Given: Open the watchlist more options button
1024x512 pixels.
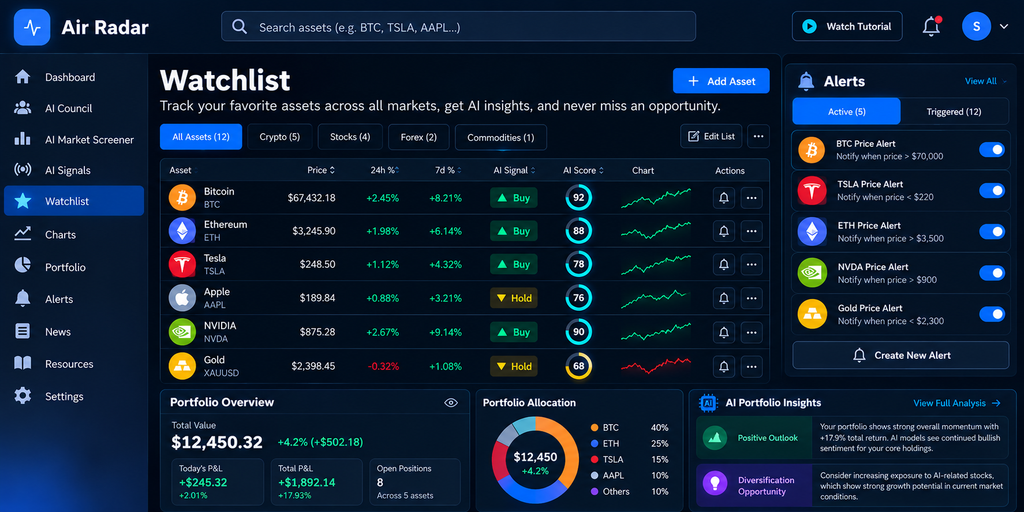Looking at the screenshot, I should 758,136.
